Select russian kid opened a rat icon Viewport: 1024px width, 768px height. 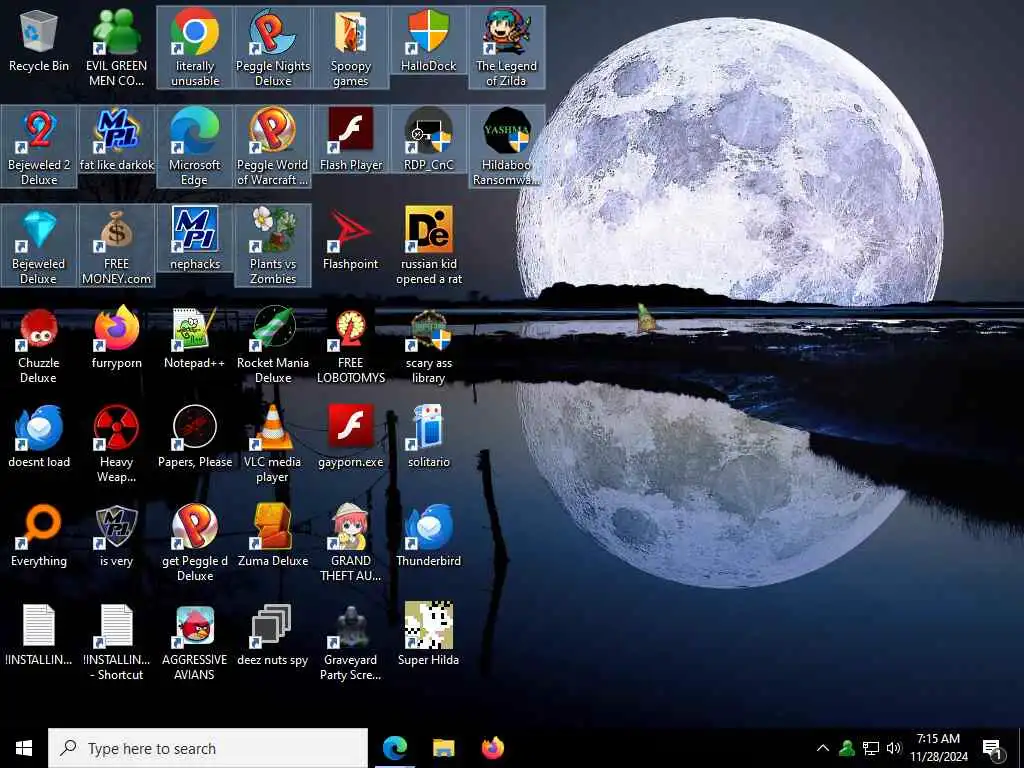(428, 246)
